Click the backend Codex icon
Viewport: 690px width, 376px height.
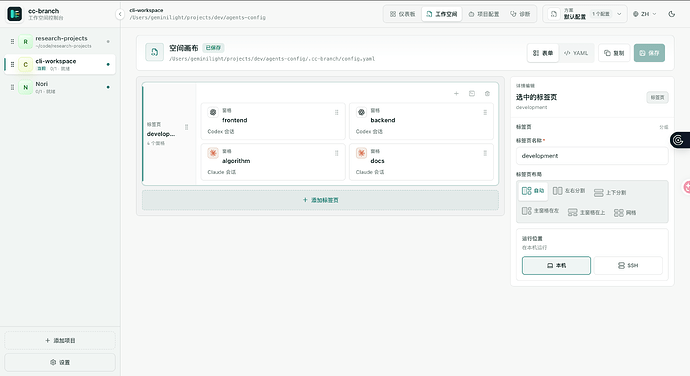click(361, 112)
